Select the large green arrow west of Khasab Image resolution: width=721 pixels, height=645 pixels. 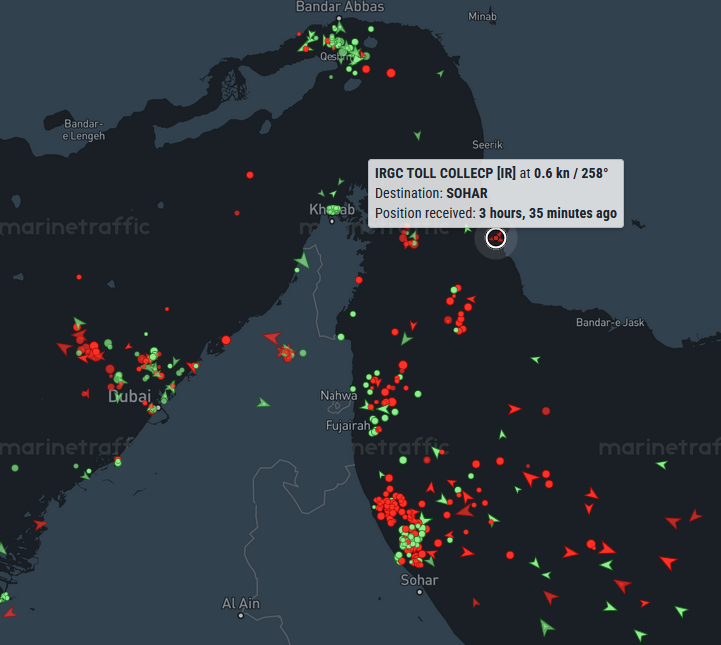[x=303, y=260]
